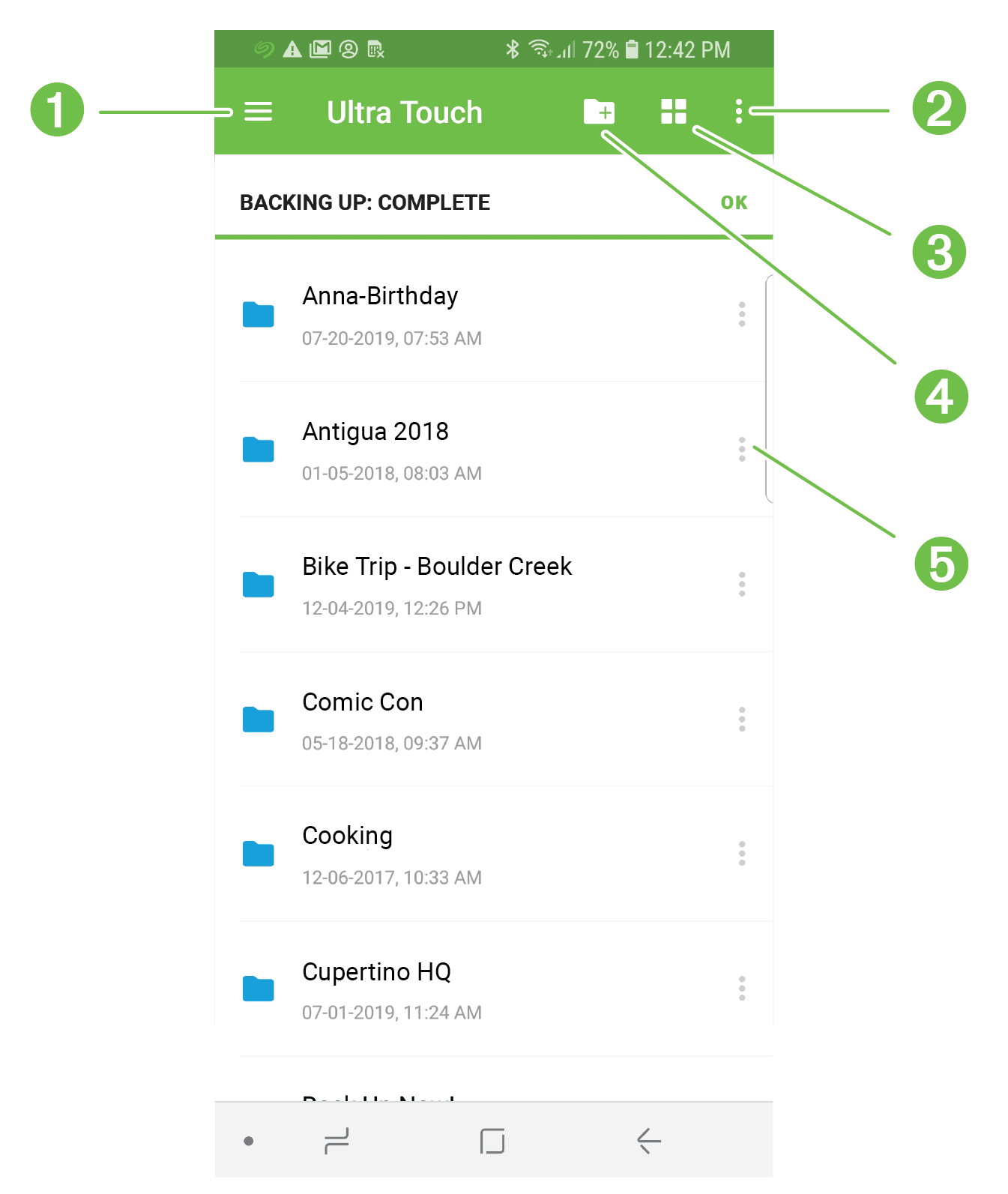Open options for Antigua 2018 folder

[742, 449]
